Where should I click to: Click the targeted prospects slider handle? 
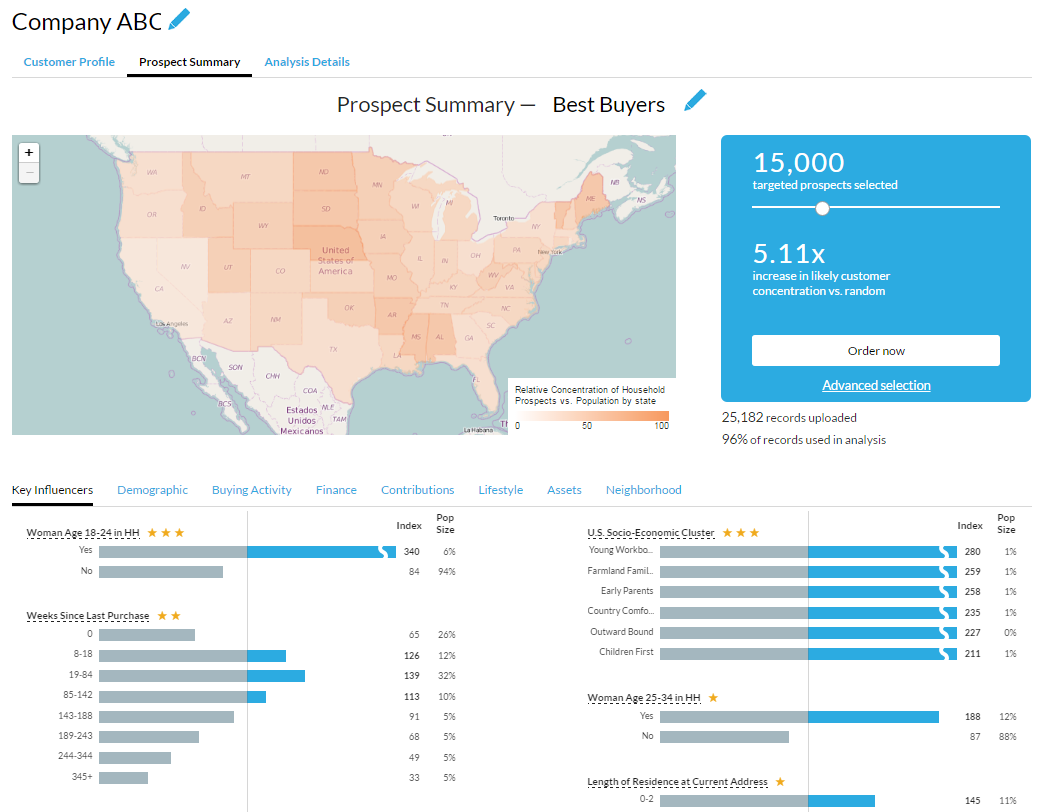pos(822,208)
